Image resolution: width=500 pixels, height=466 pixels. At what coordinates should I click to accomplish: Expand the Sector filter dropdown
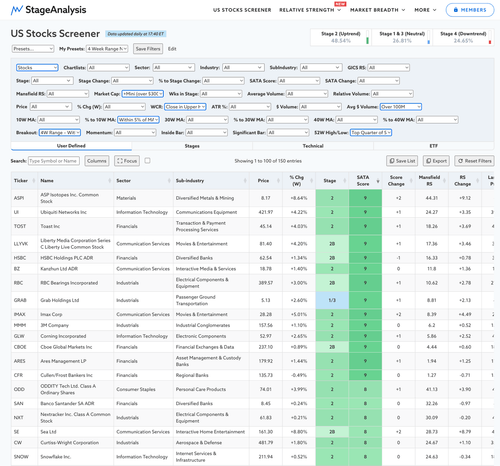(x=174, y=68)
